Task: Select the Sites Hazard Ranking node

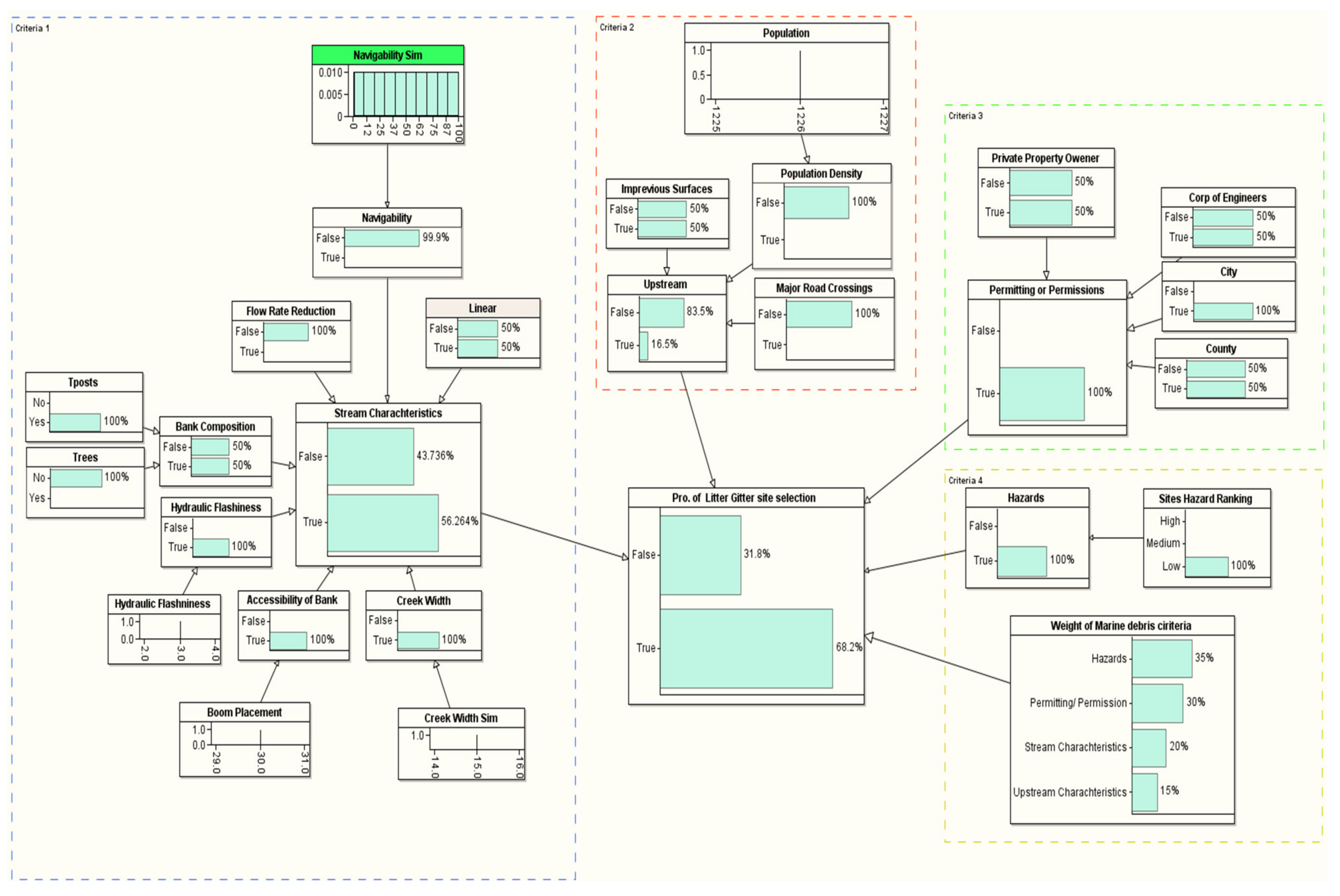Action: (1205, 499)
